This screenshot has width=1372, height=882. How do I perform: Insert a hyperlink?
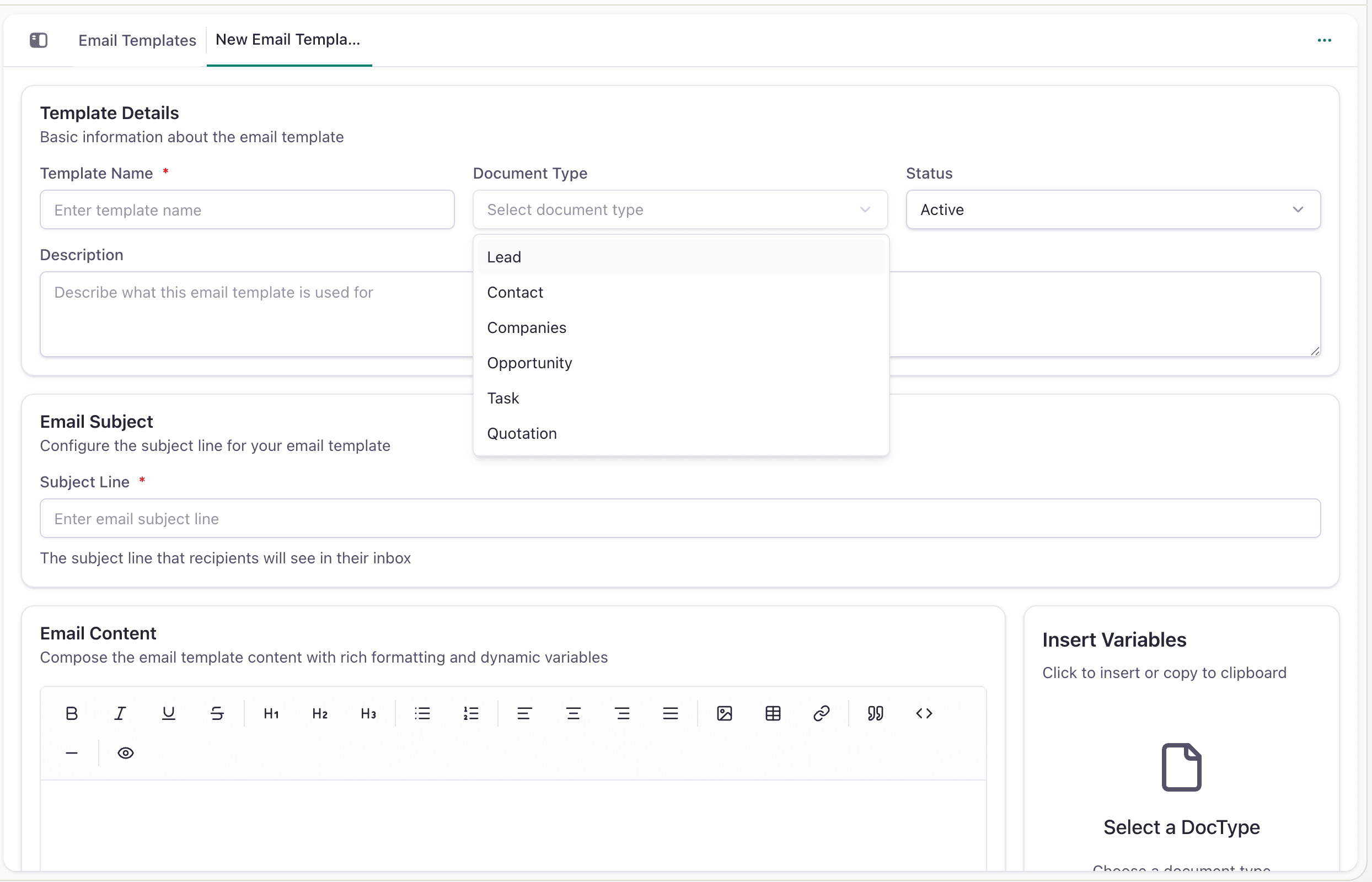click(x=822, y=713)
